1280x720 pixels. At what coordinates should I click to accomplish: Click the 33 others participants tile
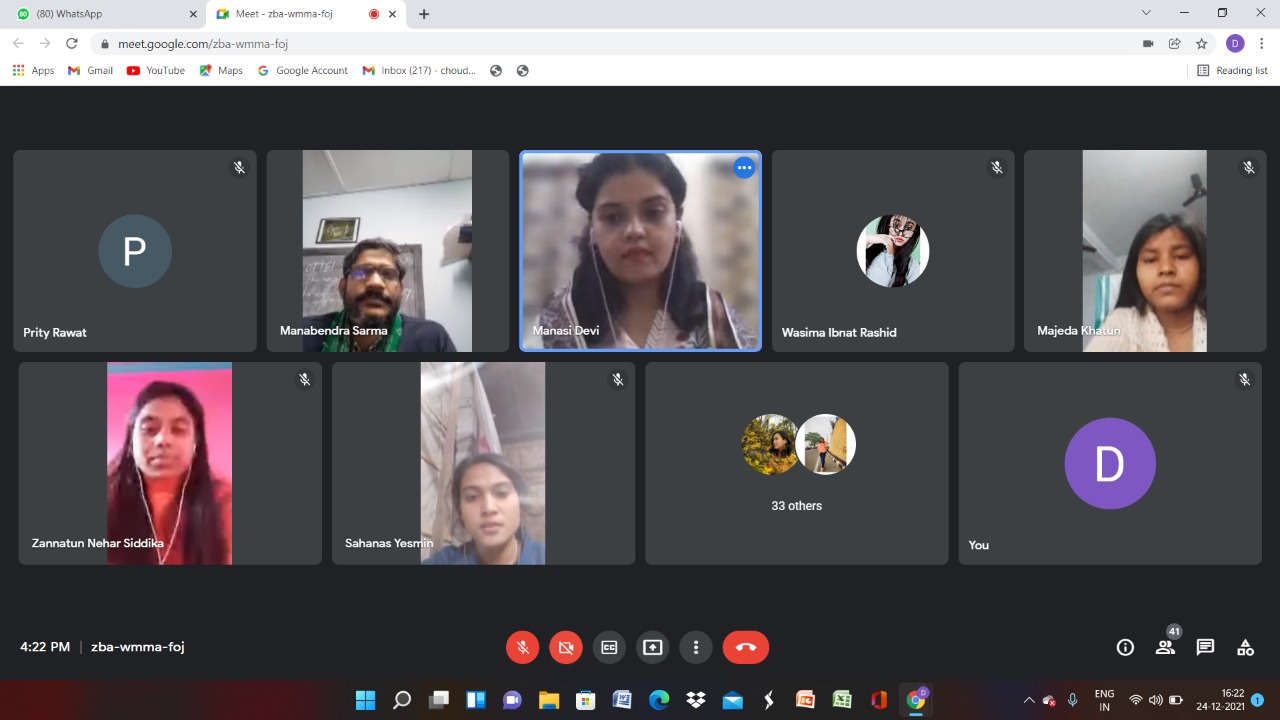click(x=796, y=463)
